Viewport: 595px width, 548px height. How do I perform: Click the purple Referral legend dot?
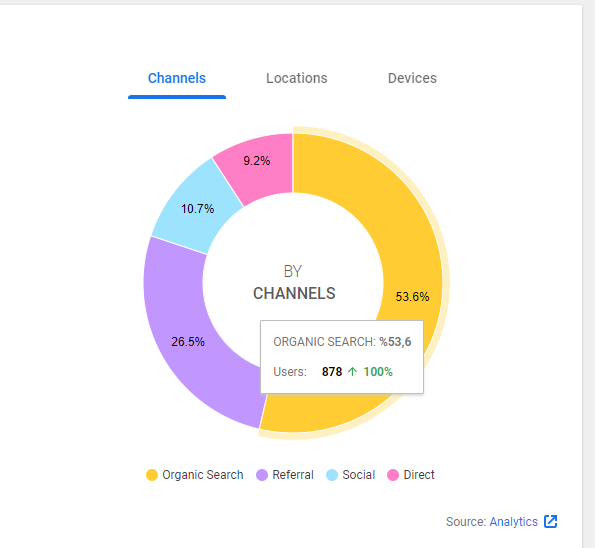(262, 475)
